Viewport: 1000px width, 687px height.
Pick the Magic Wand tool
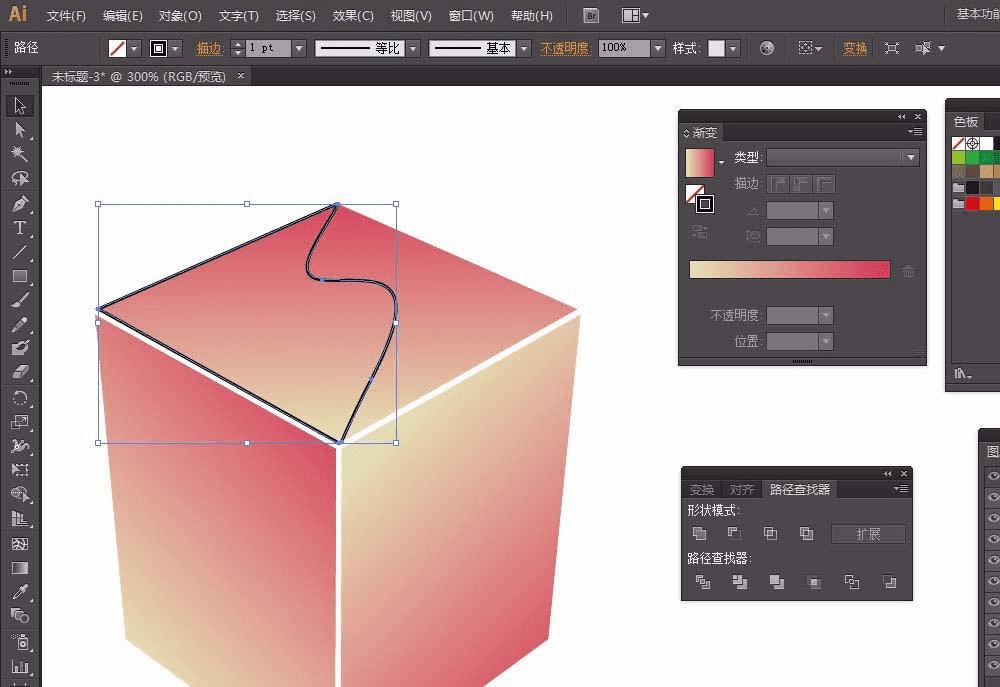tap(19, 154)
